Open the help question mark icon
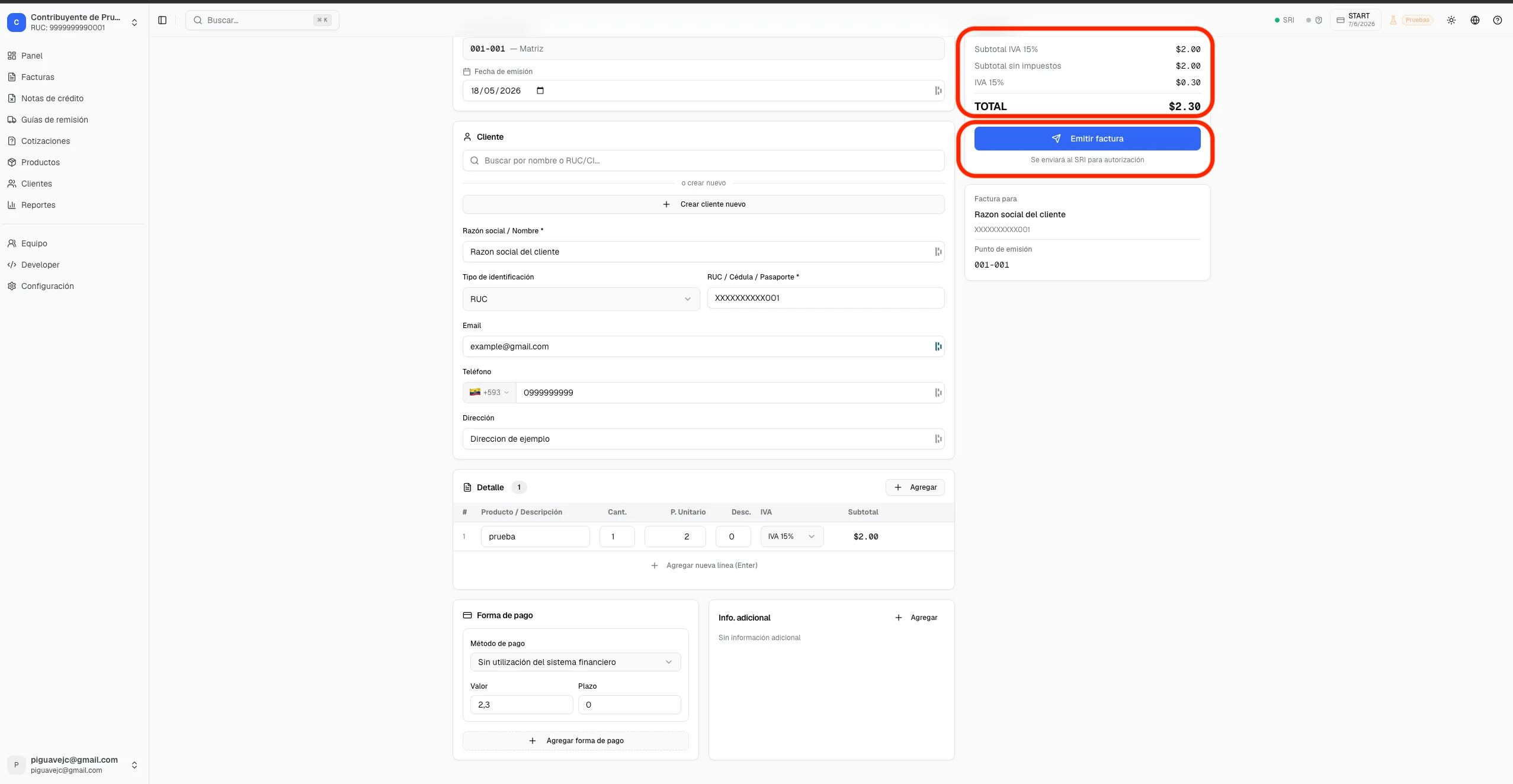The width and height of the screenshot is (1513, 784). tap(1498, 20)
